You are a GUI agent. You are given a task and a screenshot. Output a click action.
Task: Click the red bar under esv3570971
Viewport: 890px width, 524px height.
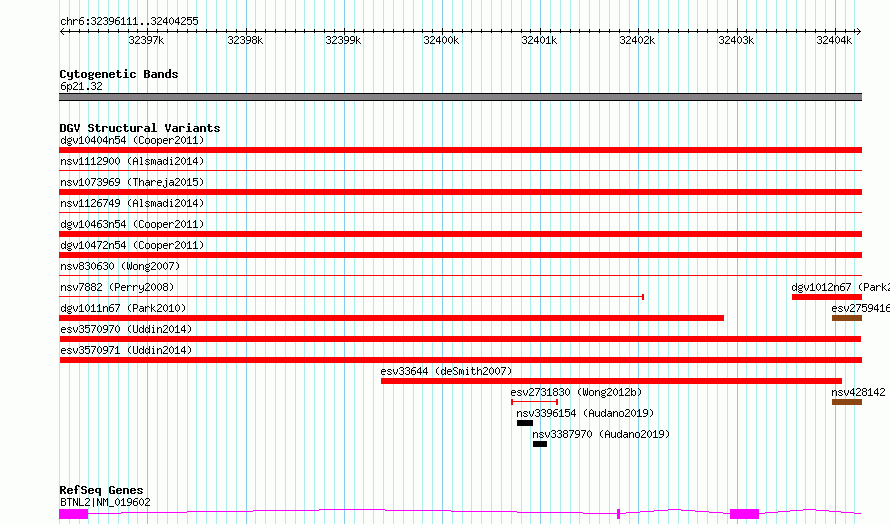tap(460, 360)
